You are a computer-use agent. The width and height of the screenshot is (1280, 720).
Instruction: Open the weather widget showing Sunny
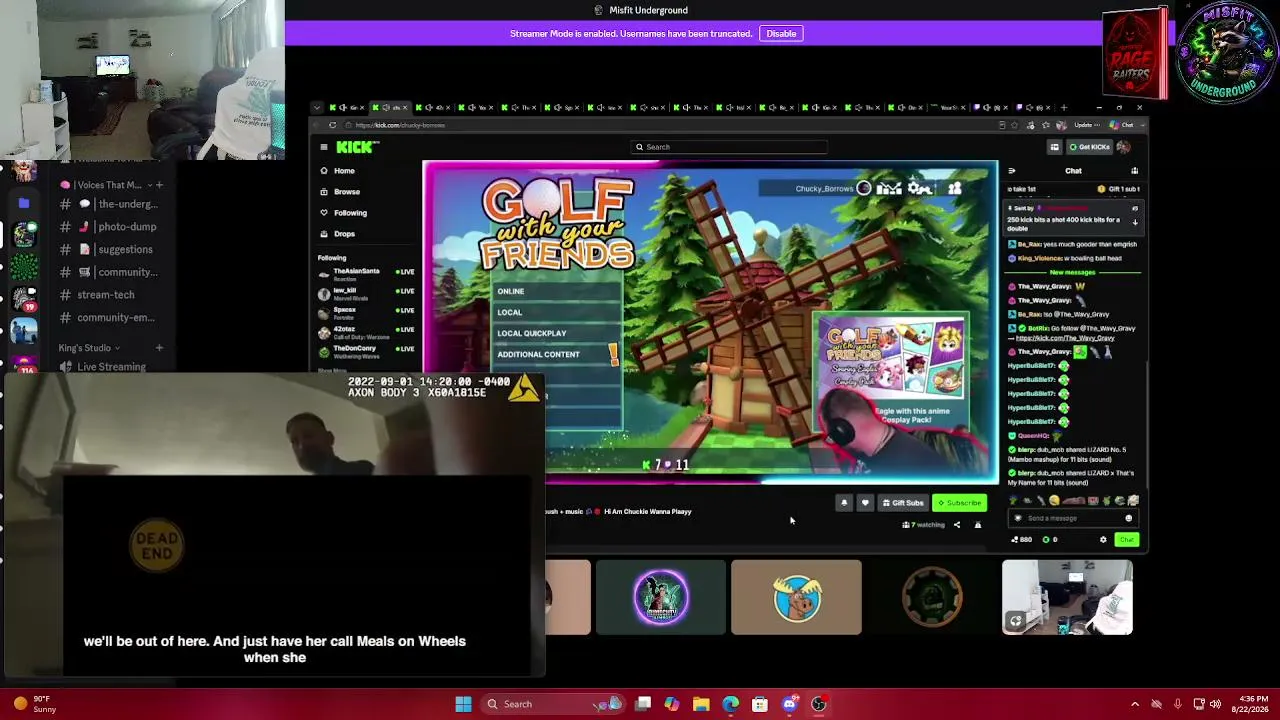33,704
